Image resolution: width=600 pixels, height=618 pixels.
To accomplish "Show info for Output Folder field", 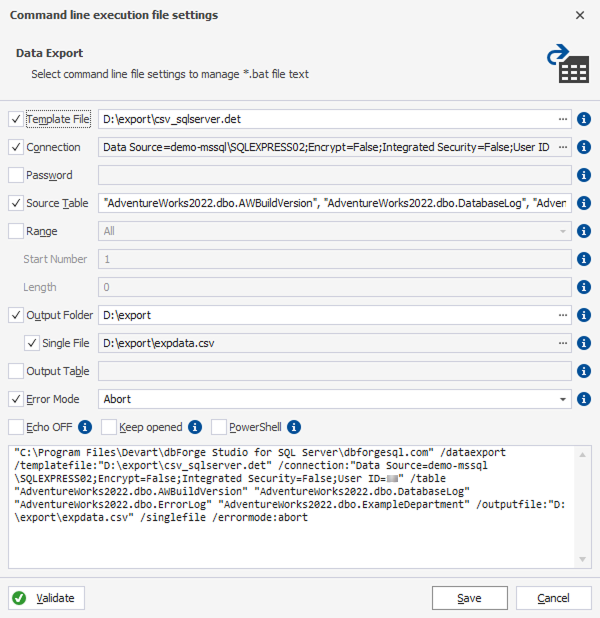I will [583, 315].
